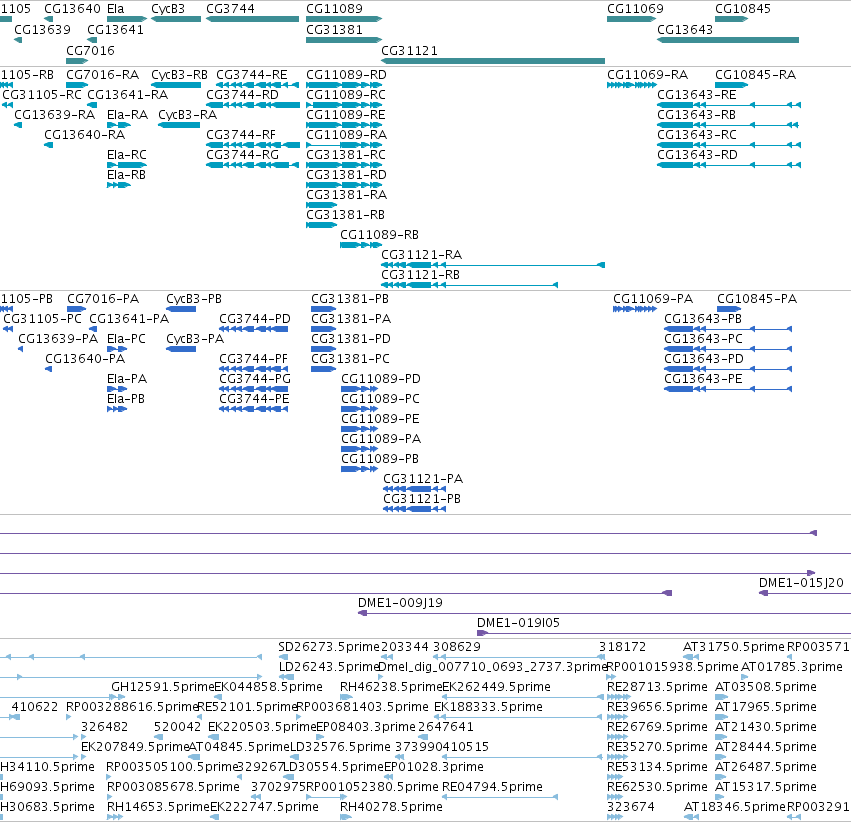This screenshot has height=822, width=851.
Task: Select EST AT03508.5prime
Action: [766, 687]
